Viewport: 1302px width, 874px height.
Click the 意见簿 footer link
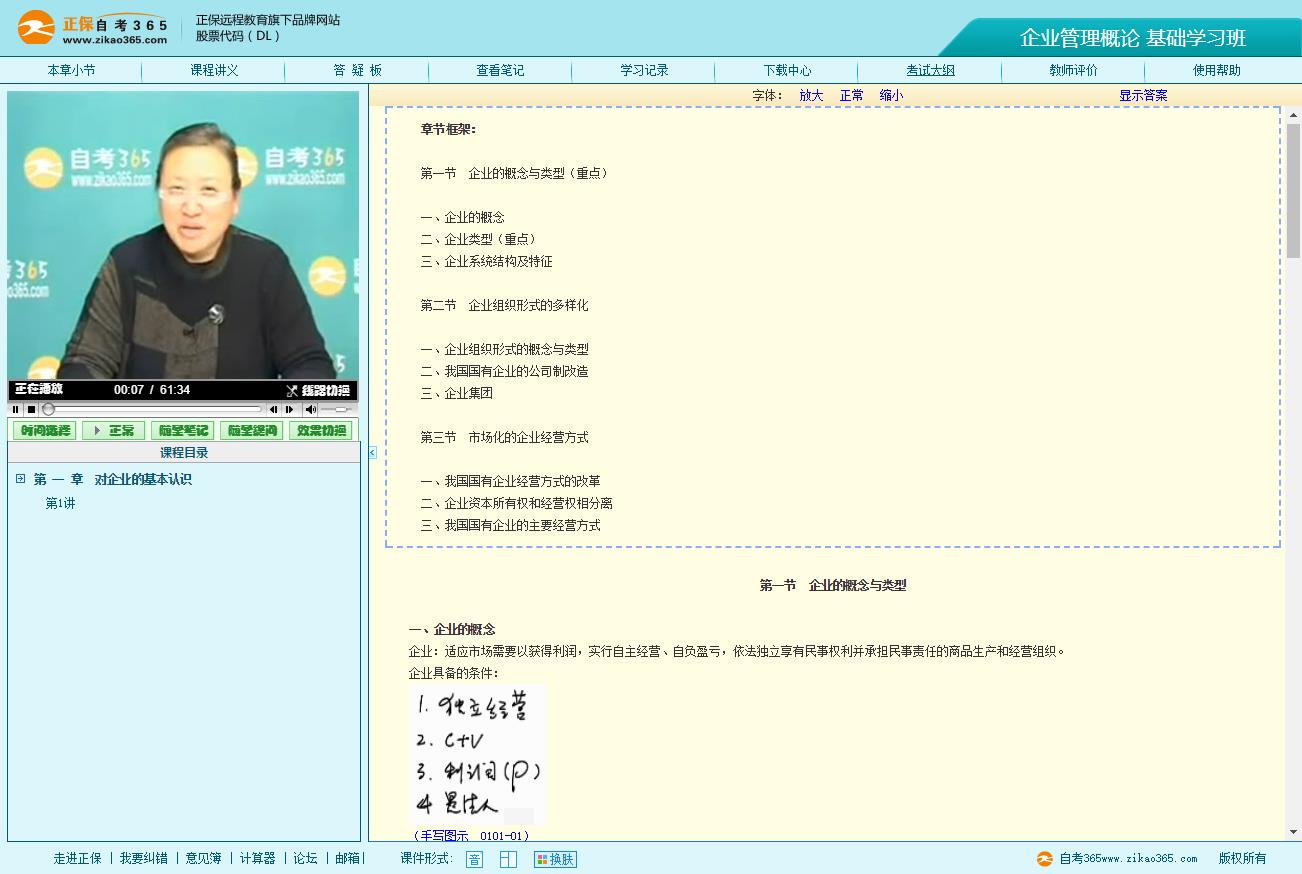point(203,858)
